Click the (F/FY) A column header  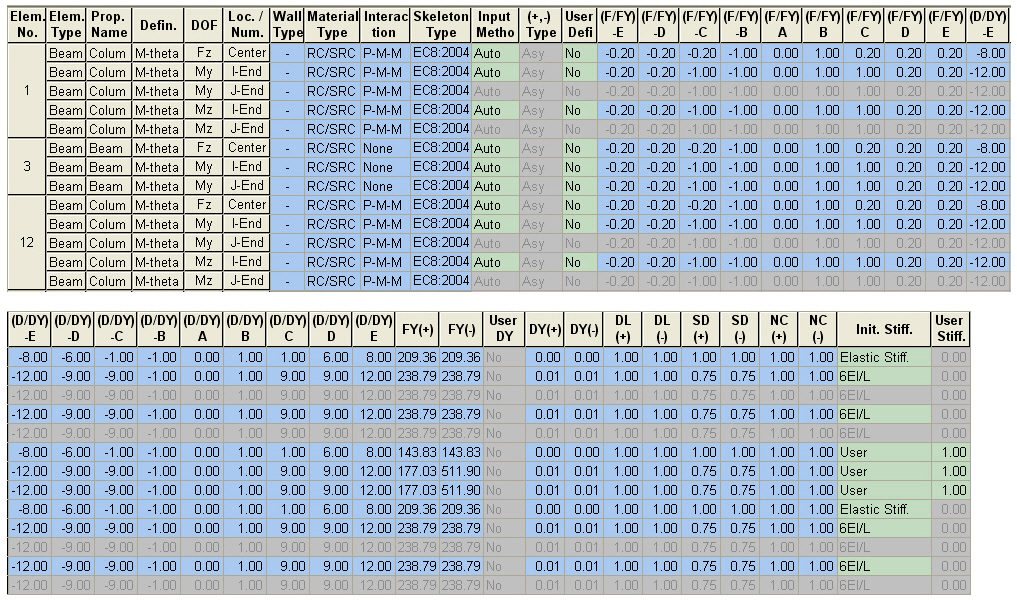[782, 25]
